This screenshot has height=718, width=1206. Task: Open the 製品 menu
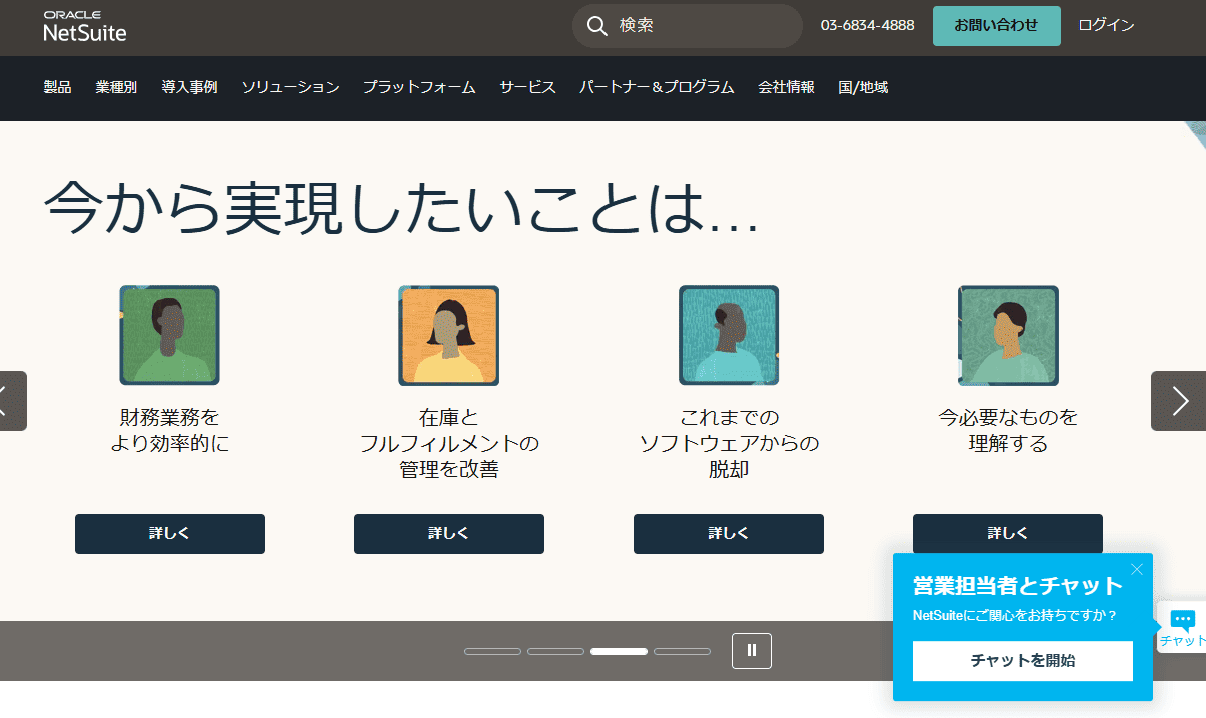57,87
